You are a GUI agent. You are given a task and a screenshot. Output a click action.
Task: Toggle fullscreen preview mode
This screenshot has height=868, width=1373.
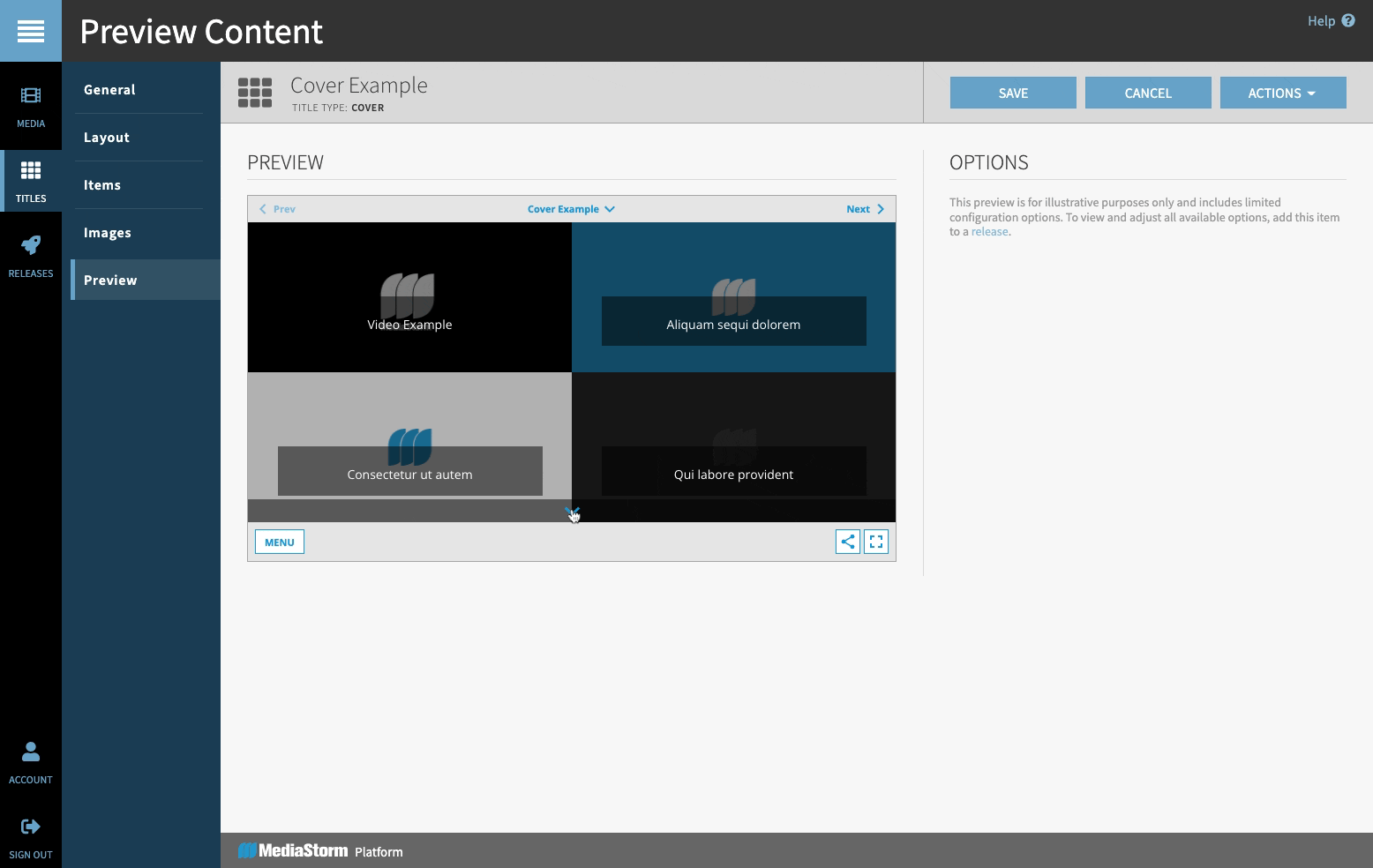(876, 542)
